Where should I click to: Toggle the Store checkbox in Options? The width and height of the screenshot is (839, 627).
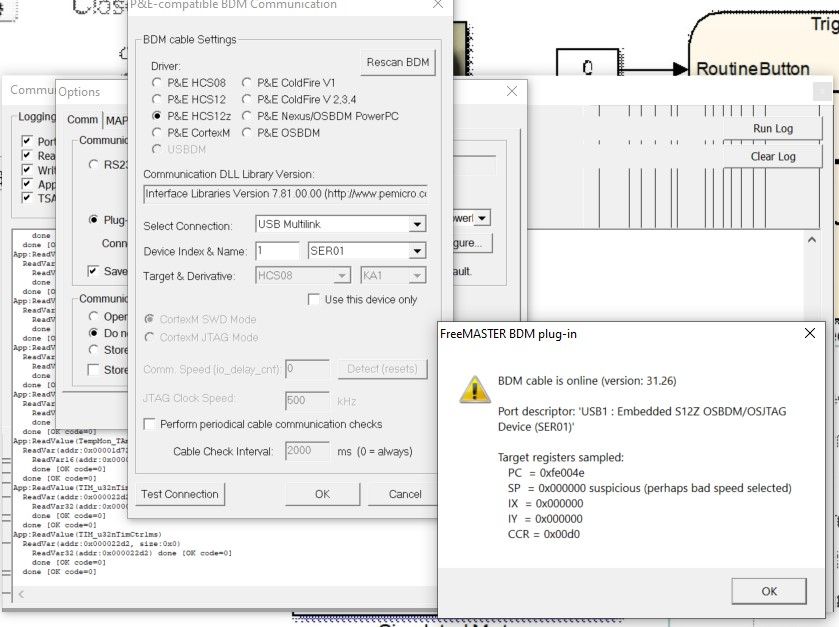coord(93,370)
